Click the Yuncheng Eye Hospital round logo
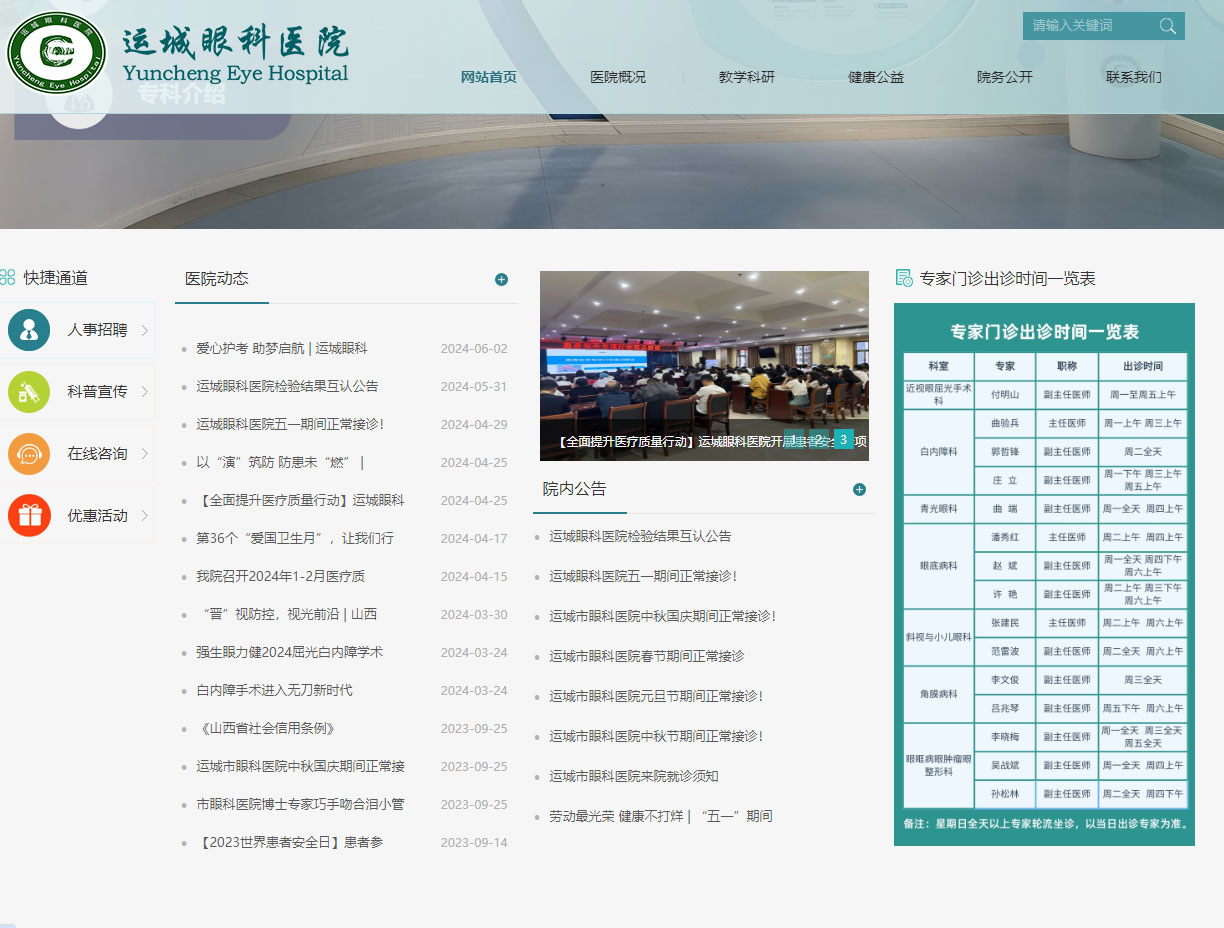The width and height of the screenshot is (1224, 928). (x=58, y=53)
